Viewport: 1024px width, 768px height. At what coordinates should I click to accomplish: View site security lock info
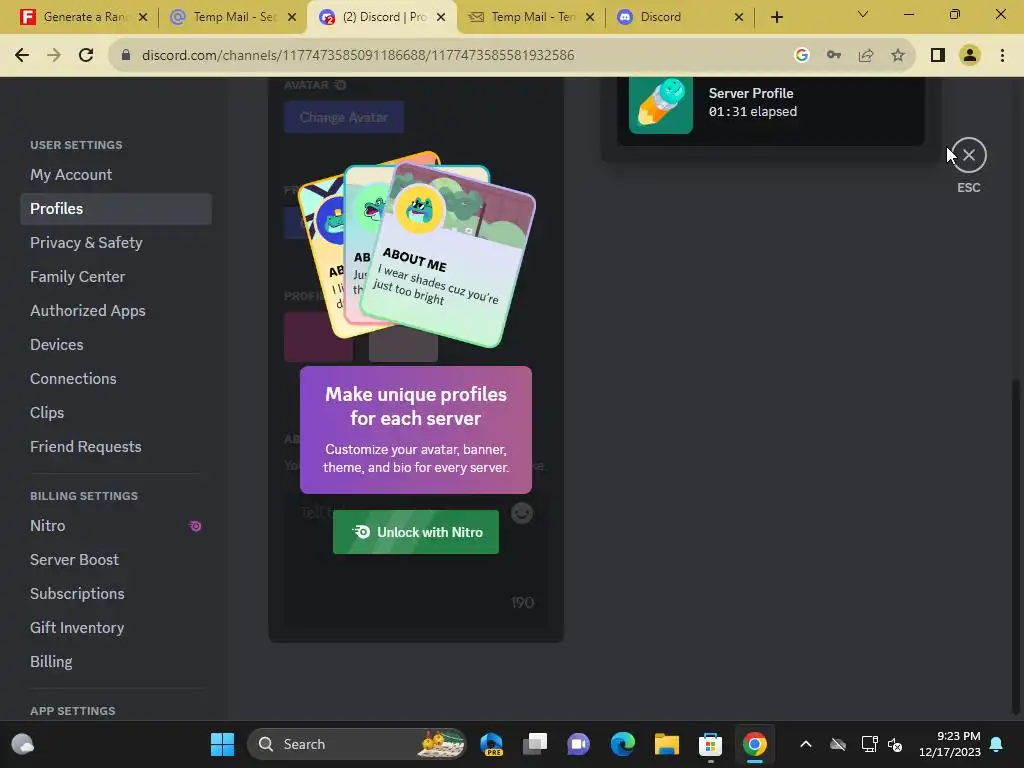125,55
